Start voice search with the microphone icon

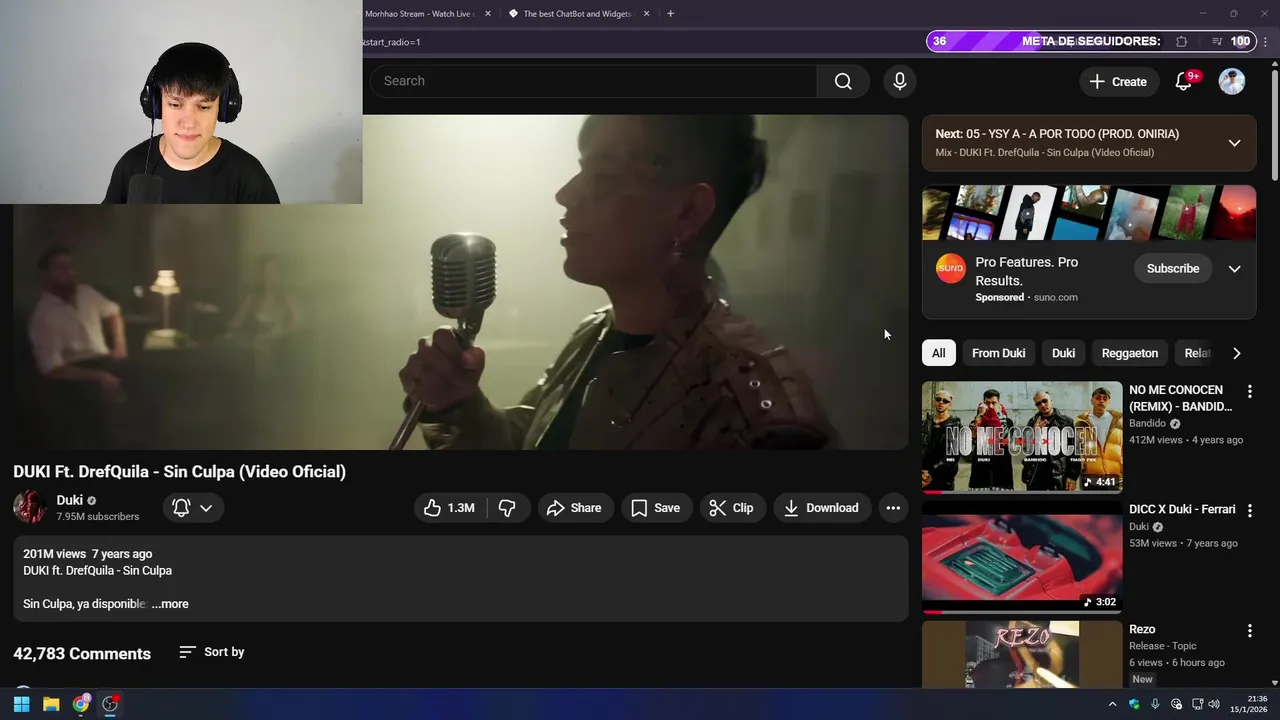point(900,81)
